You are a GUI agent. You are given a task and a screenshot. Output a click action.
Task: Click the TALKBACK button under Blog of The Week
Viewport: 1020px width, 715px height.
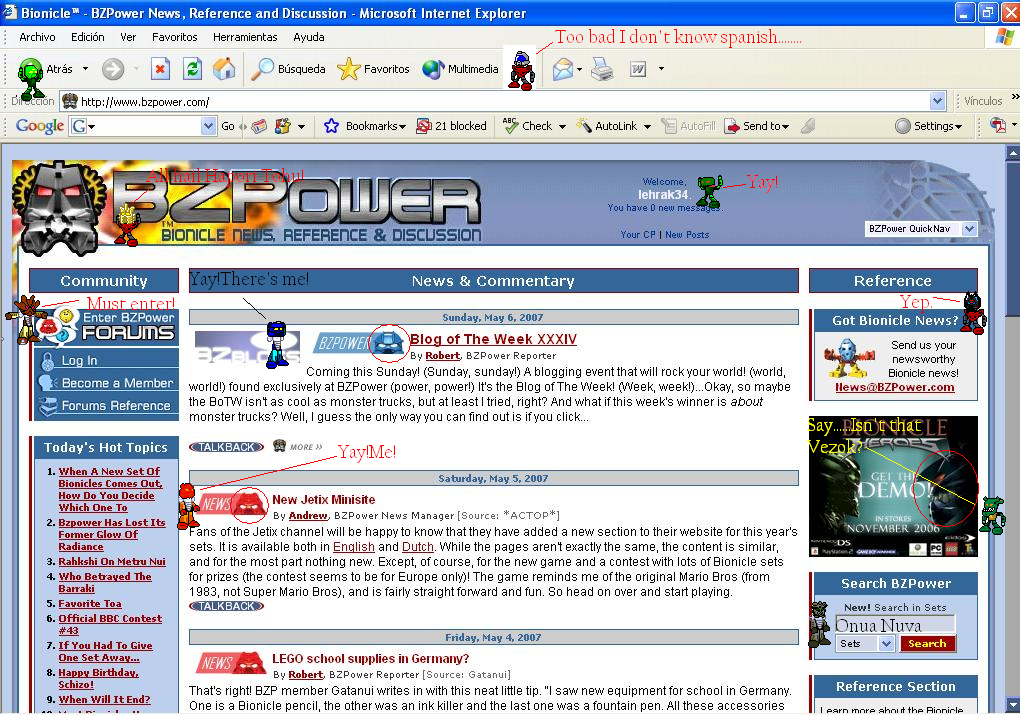(226, 447)
